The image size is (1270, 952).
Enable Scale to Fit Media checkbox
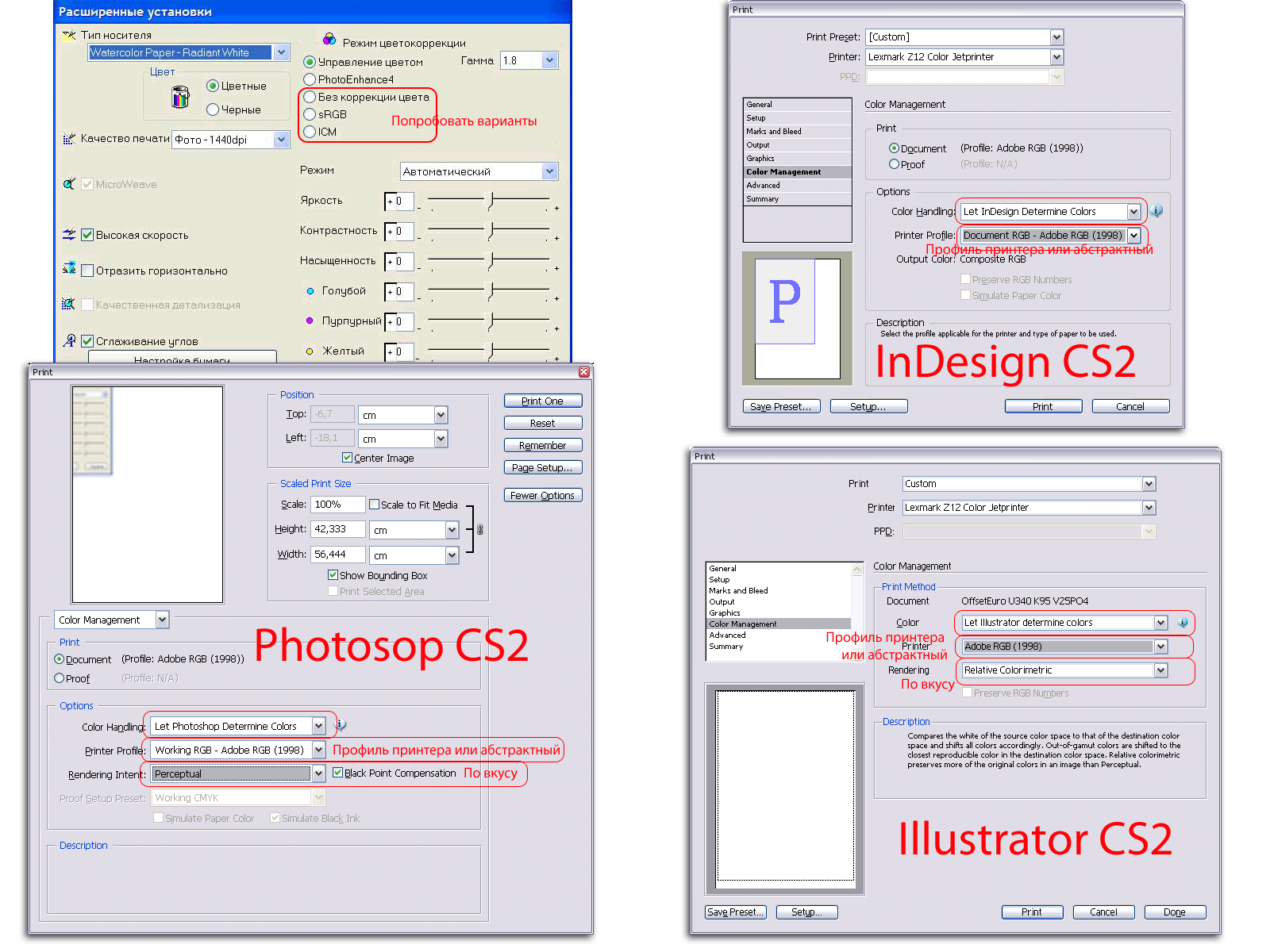pos(374,505)
